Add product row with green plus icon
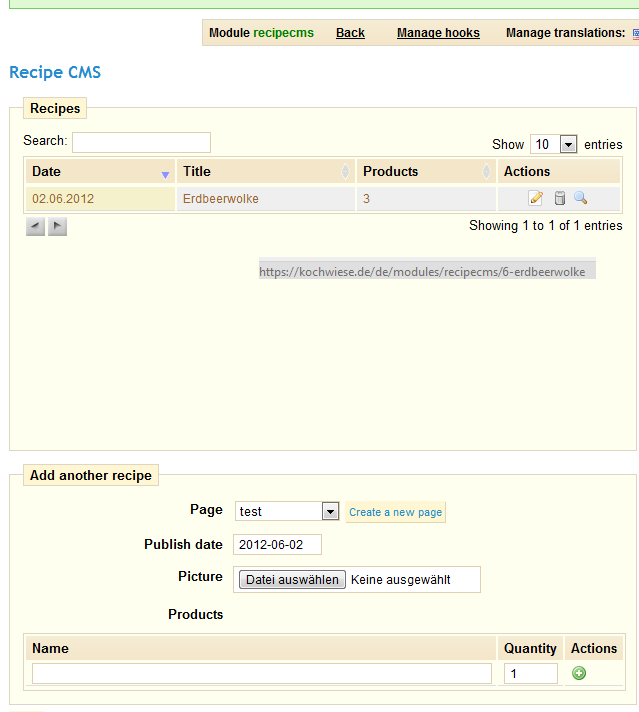The image size is (639, 712). (x=579, y=673)
